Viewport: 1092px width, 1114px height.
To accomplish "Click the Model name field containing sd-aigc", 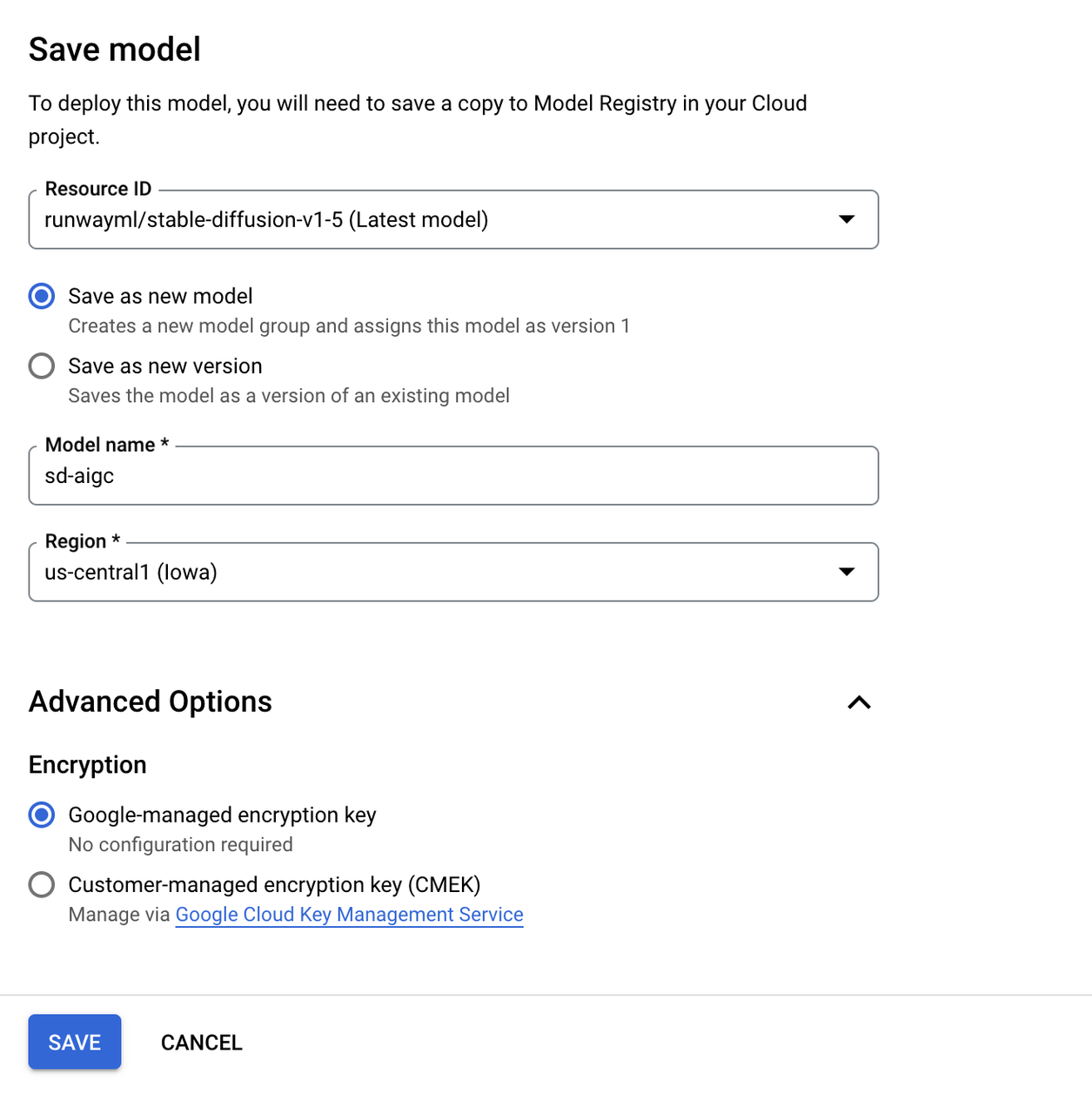I will click(x=452, y=476).
